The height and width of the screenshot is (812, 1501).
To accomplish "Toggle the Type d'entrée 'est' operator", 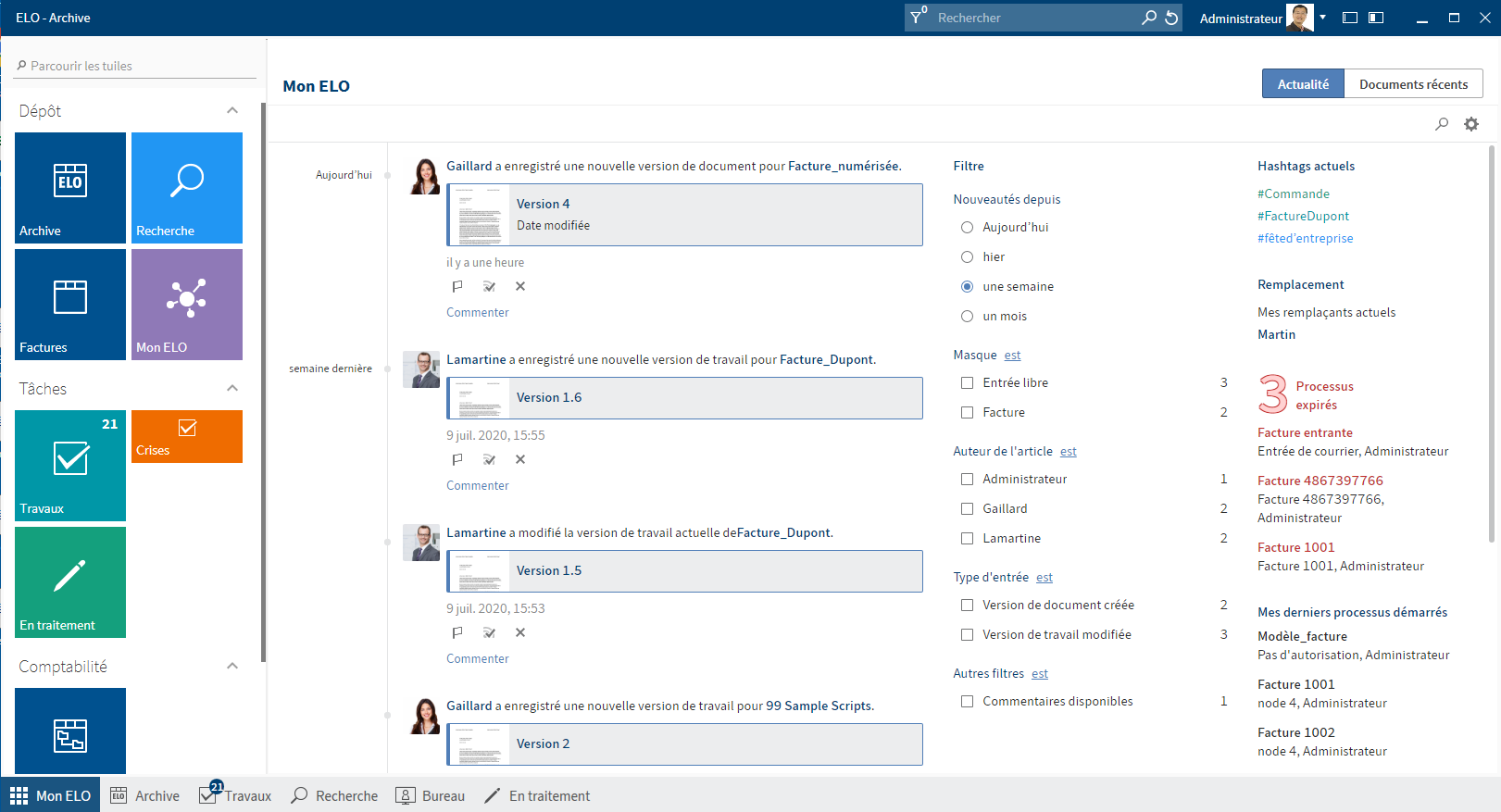I will (x=1044, y=577).
